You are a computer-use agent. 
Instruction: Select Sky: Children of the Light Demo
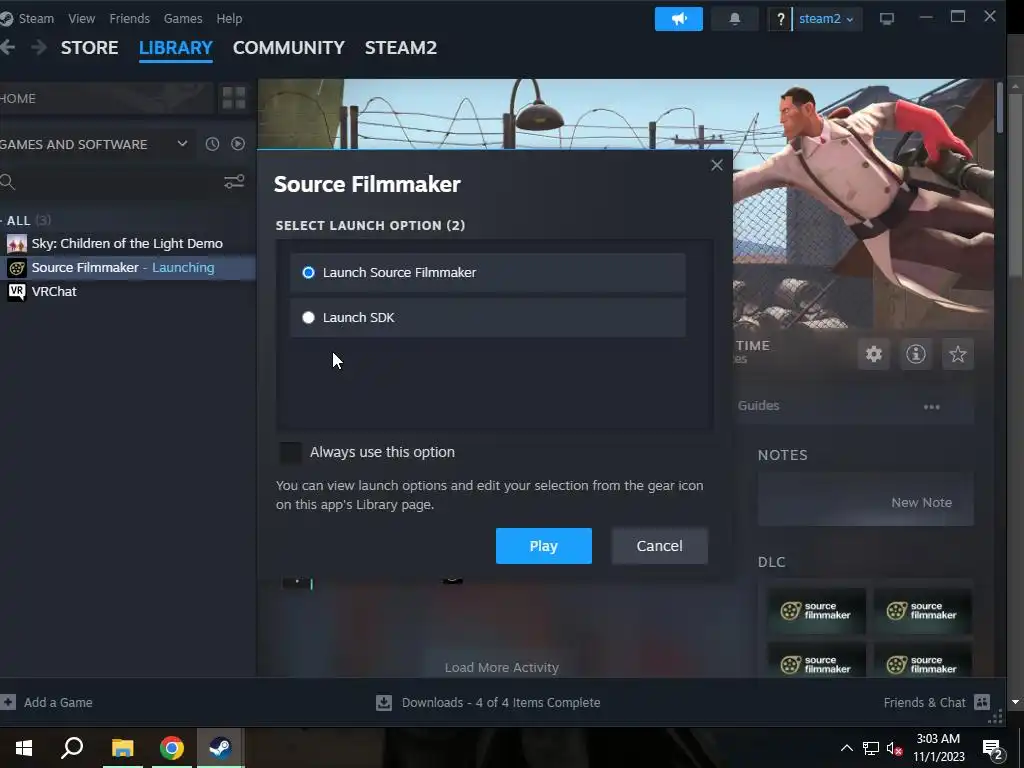coord(127,244)
